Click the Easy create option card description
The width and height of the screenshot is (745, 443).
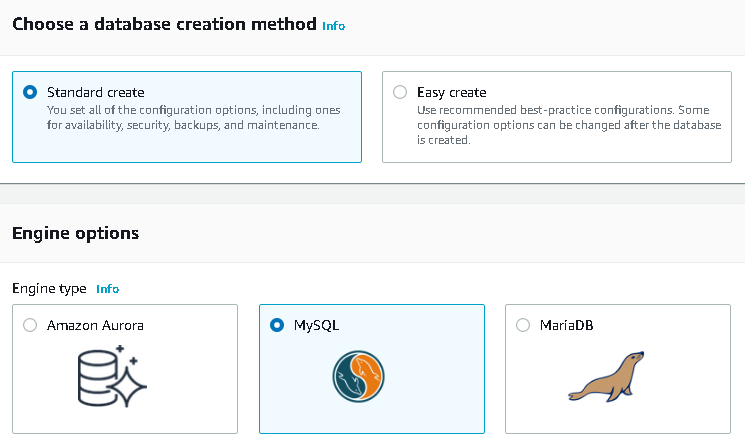pyautogui.click(x=560, y=124)
